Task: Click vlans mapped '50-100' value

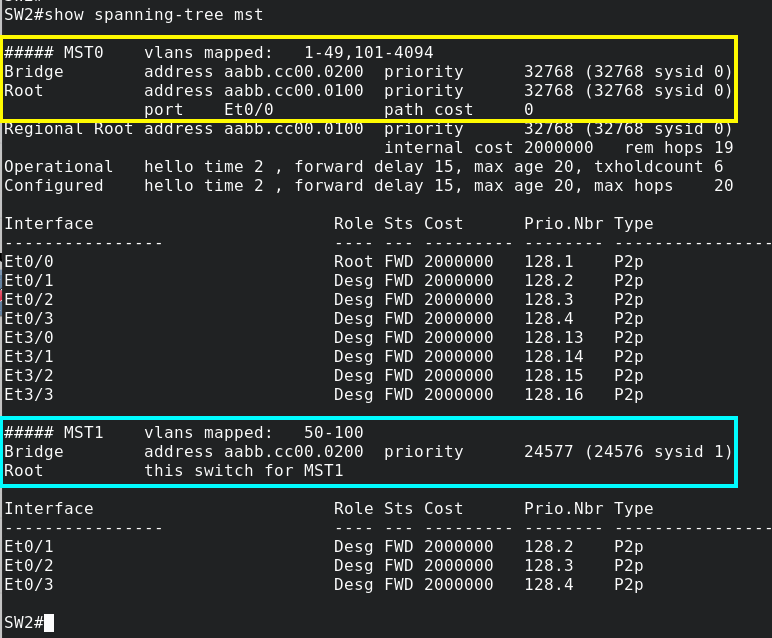Action: pos(334,432)
